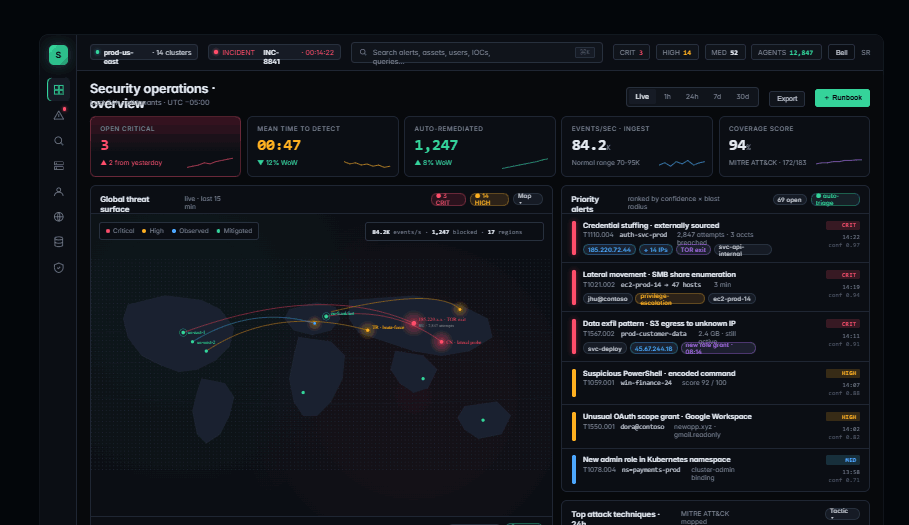This screenshot has width=909, height=525.
Task: Click the 185.220.72.44 IP tag
Action: 609,250
